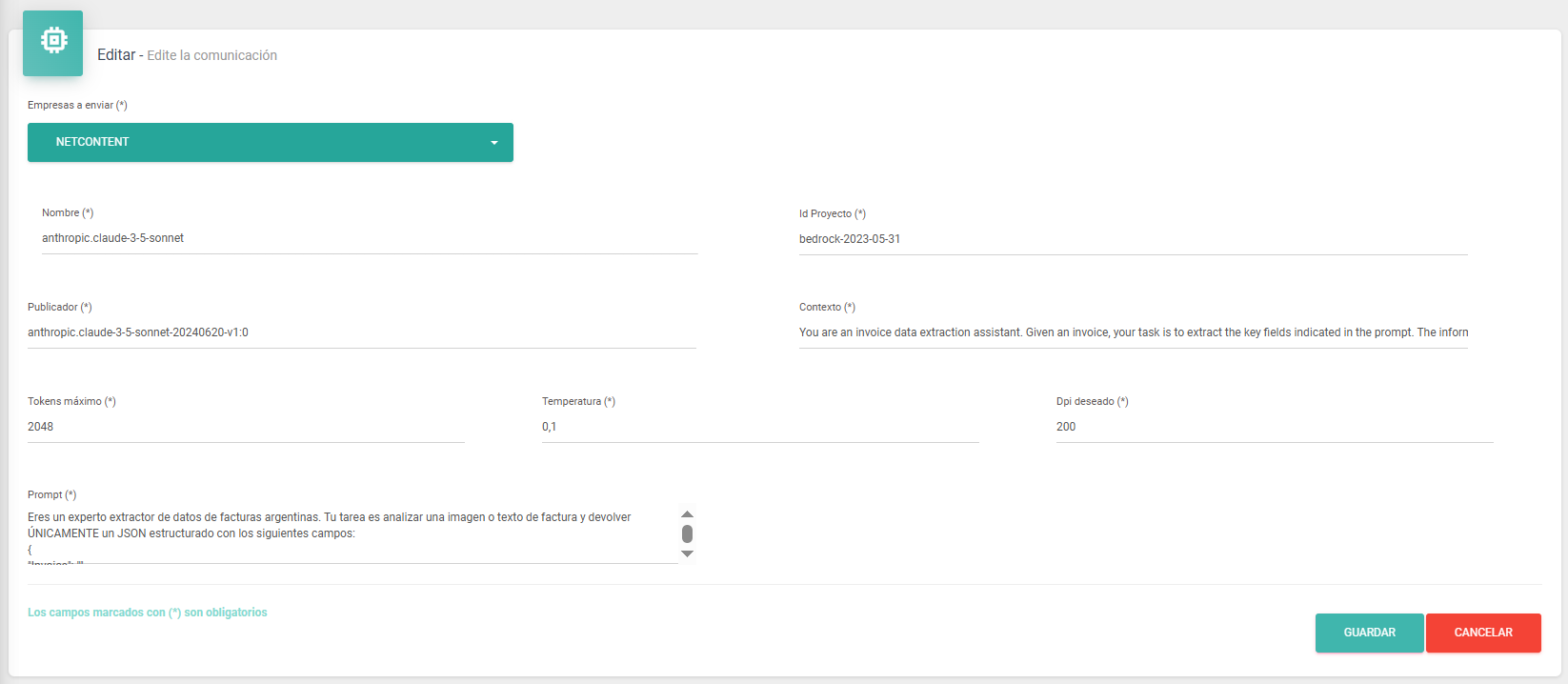Click the Prompt scrollbar up arrow

point(687,514)
